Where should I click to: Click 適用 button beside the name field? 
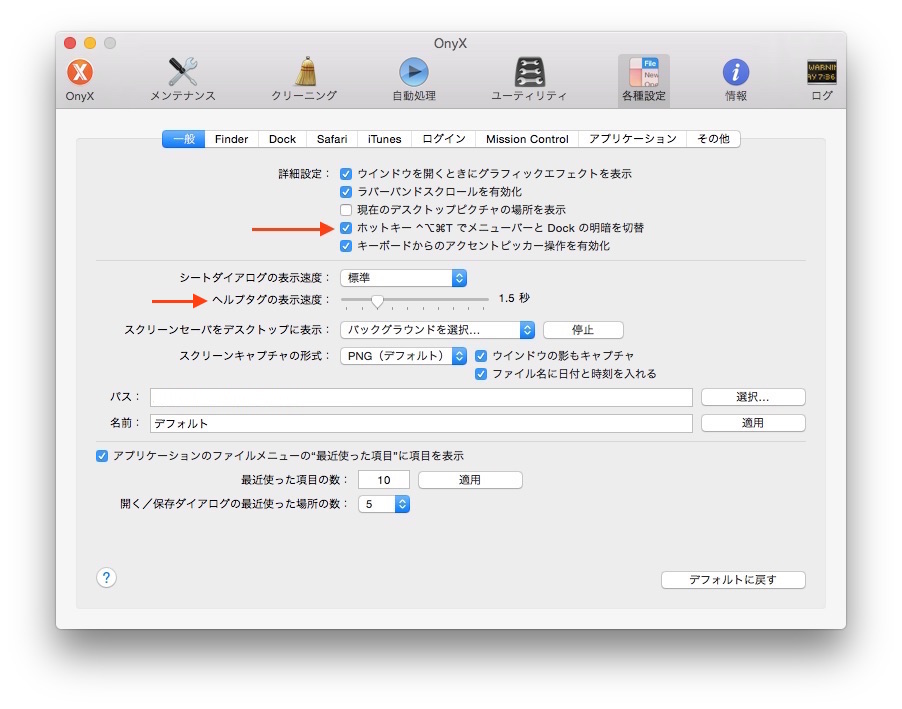tap(753, 423)
